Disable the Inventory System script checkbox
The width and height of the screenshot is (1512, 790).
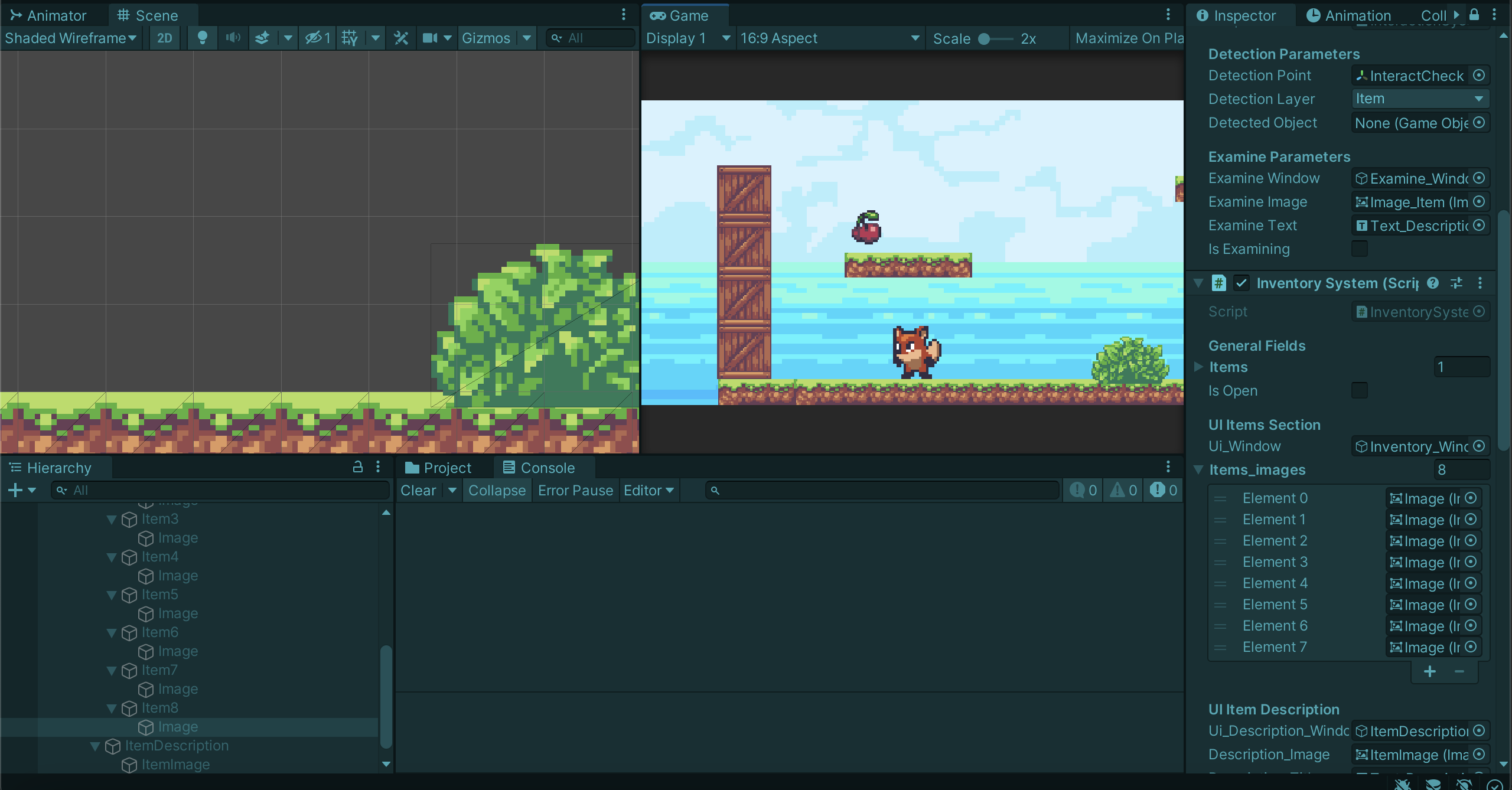[1241, 283]
